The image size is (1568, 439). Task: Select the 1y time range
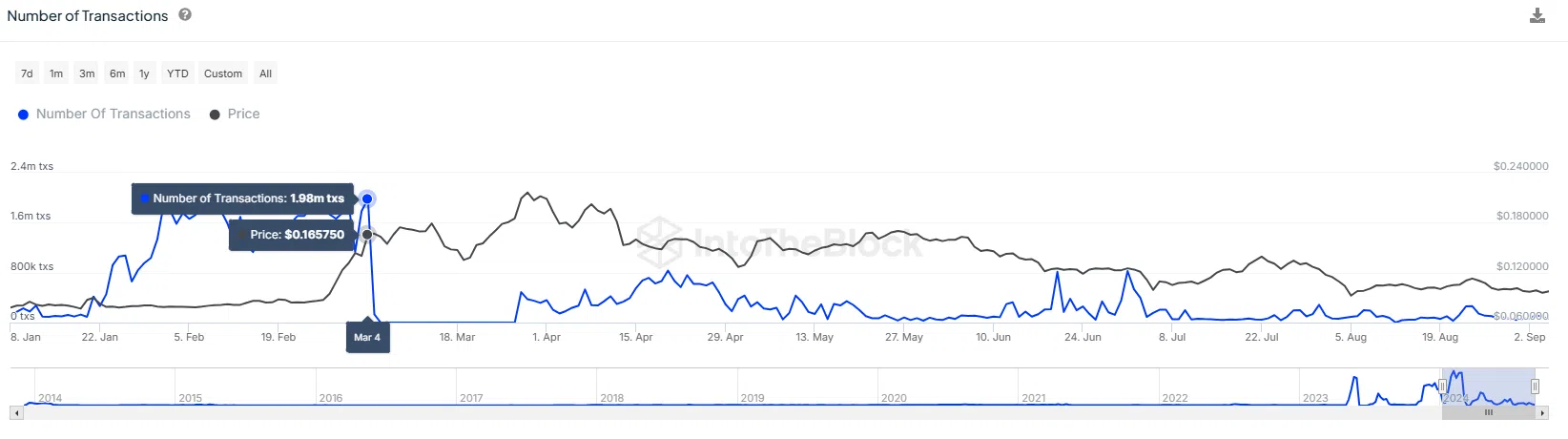[144, 73]
